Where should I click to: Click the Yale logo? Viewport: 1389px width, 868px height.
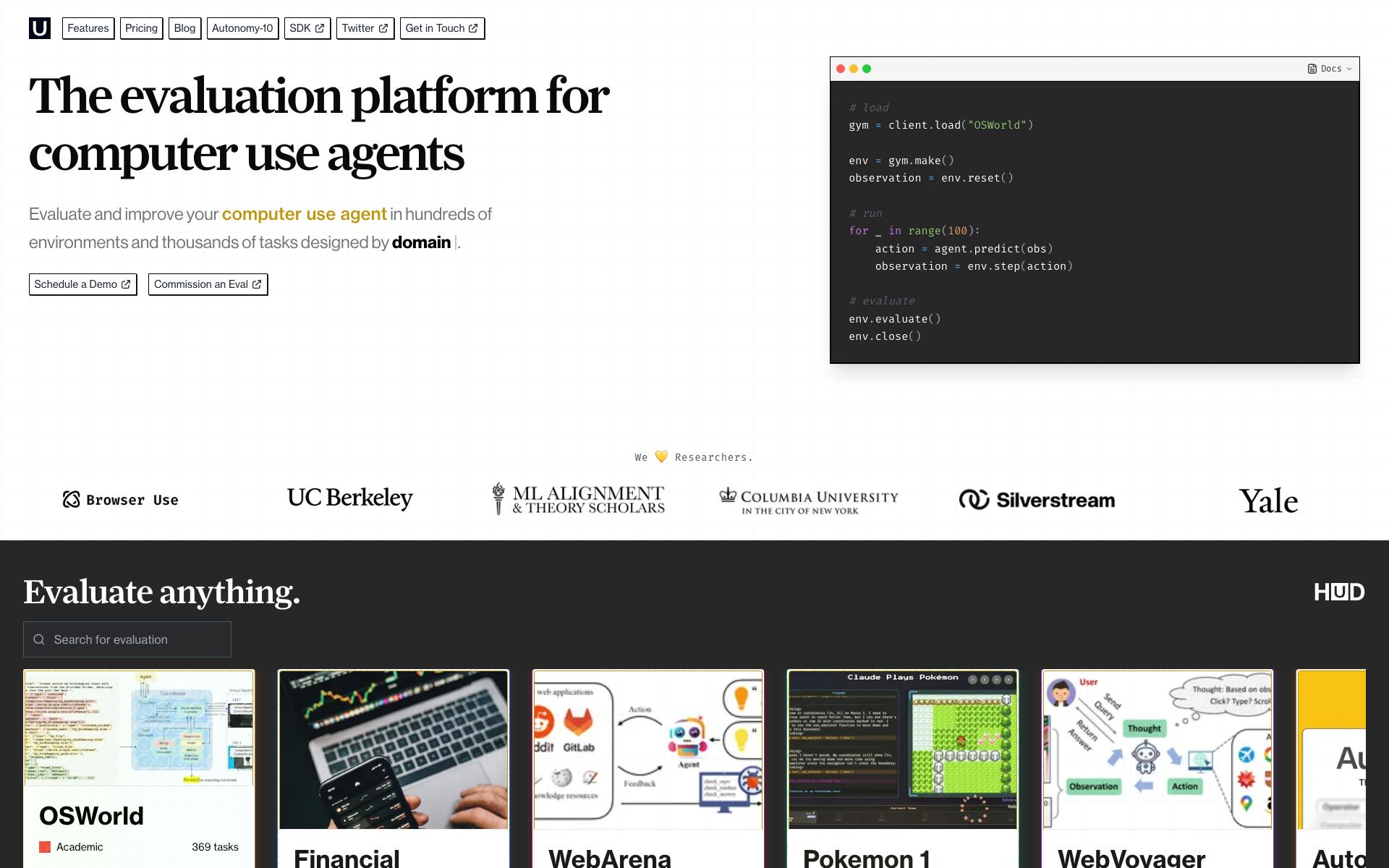[x=1268, y=501]
